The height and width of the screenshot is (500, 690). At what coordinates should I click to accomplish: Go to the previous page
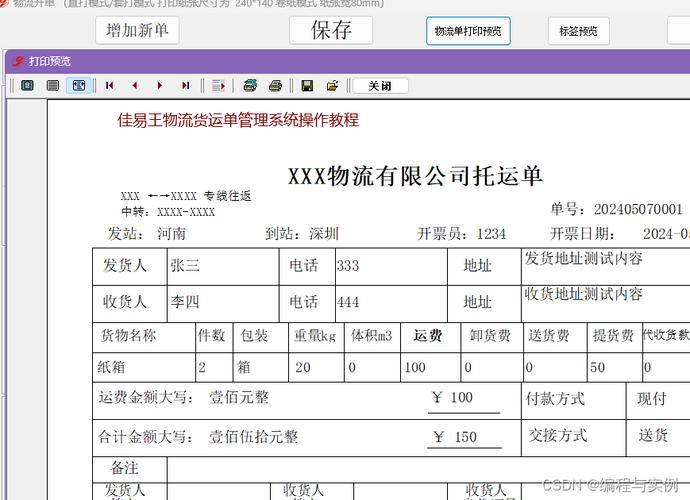tap(135, 85)
